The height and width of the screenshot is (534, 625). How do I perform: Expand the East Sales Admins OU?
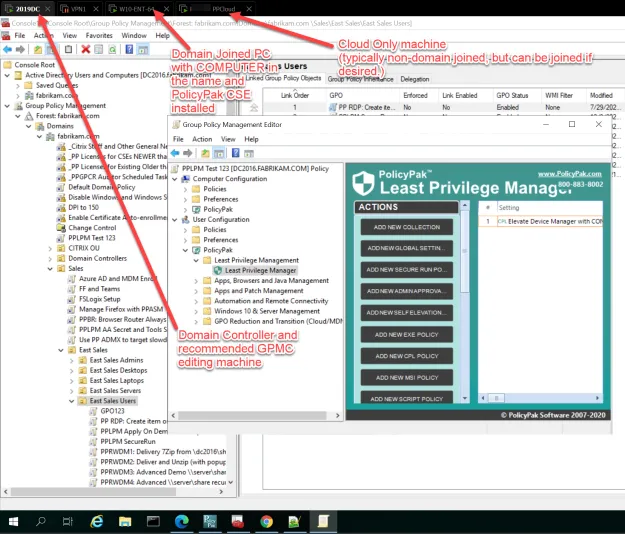pos(72,360)
